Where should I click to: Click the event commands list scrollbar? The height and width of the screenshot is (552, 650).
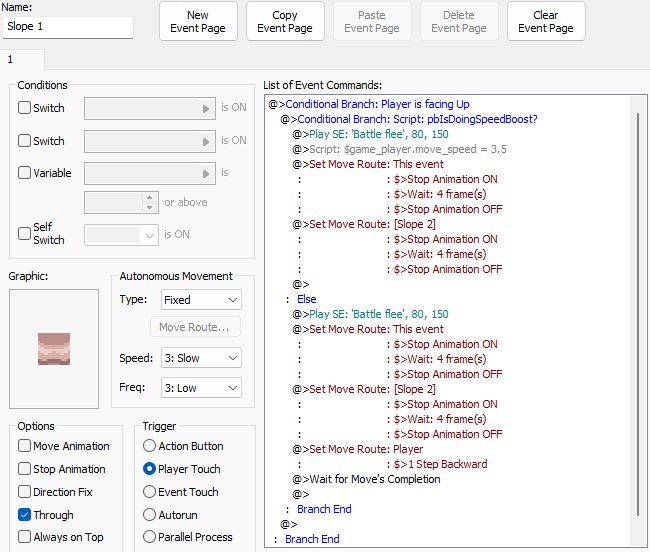[x=638, y=315]
